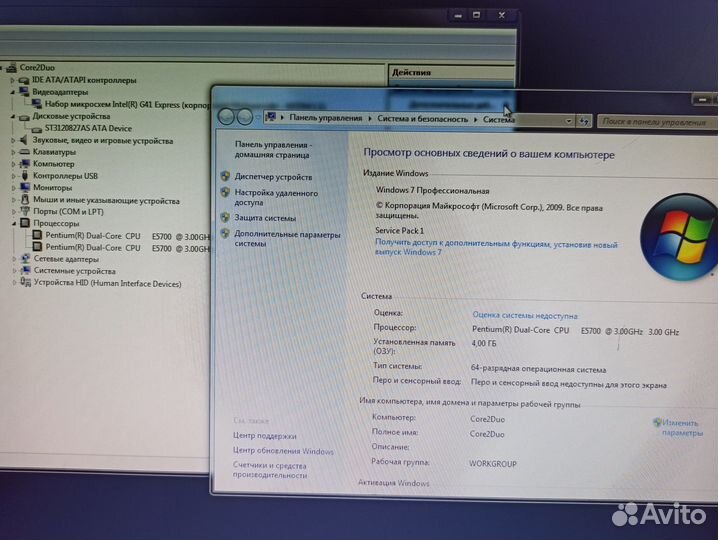
Task: Click the Back arrow in System window
Action: [x=227, y=117]
